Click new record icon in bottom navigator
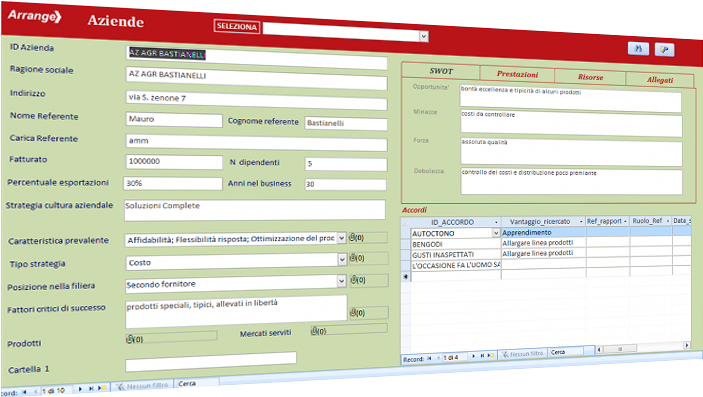This screenshot has height=397, width=703. pyautogui.click(x=102, y=388)
